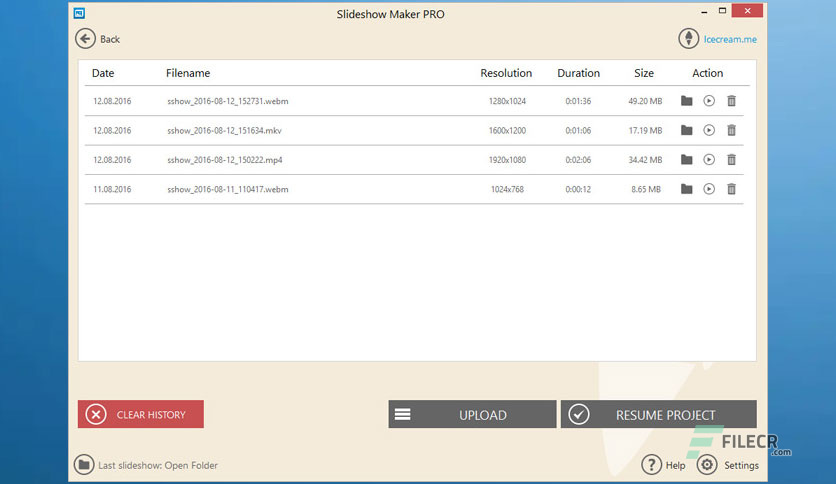Delete sshow_2016-08-12_151634.mkv entry
The width and height of the screenshot is (836, 484).
(x=732, y=130)
